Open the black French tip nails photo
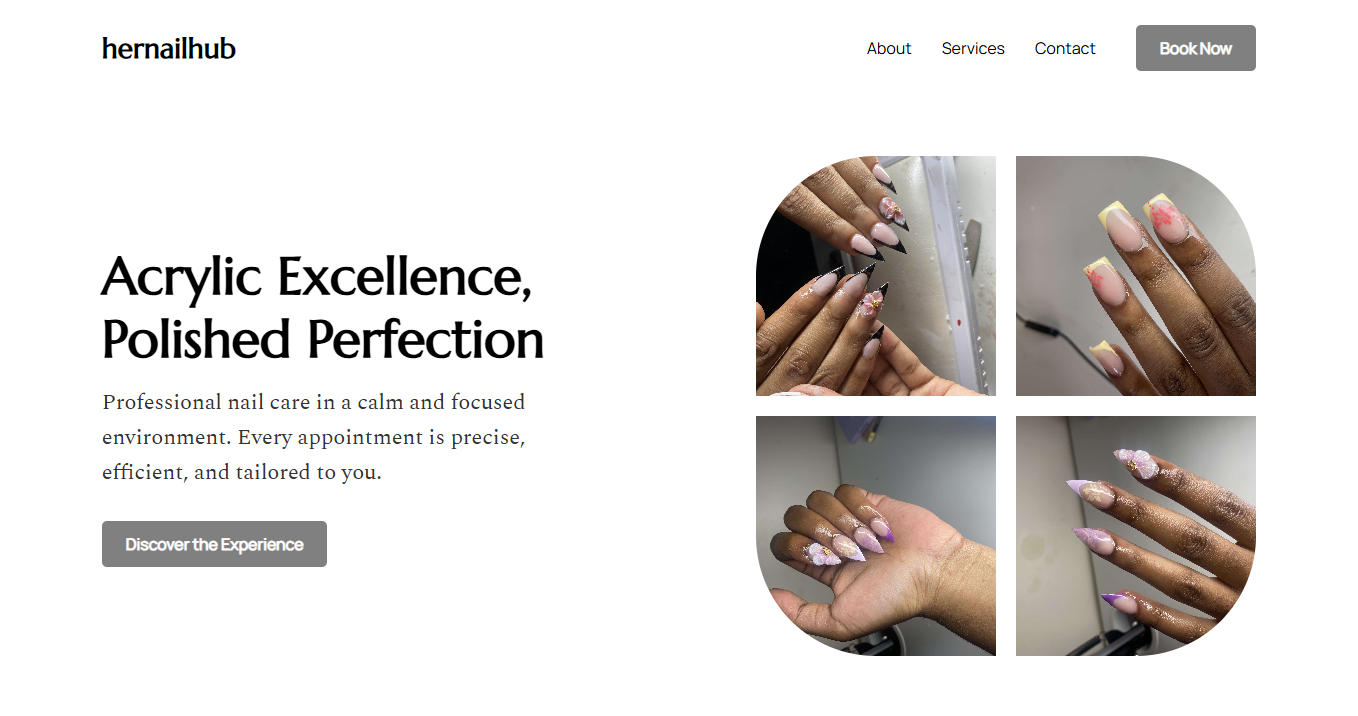 click(875, 276)
